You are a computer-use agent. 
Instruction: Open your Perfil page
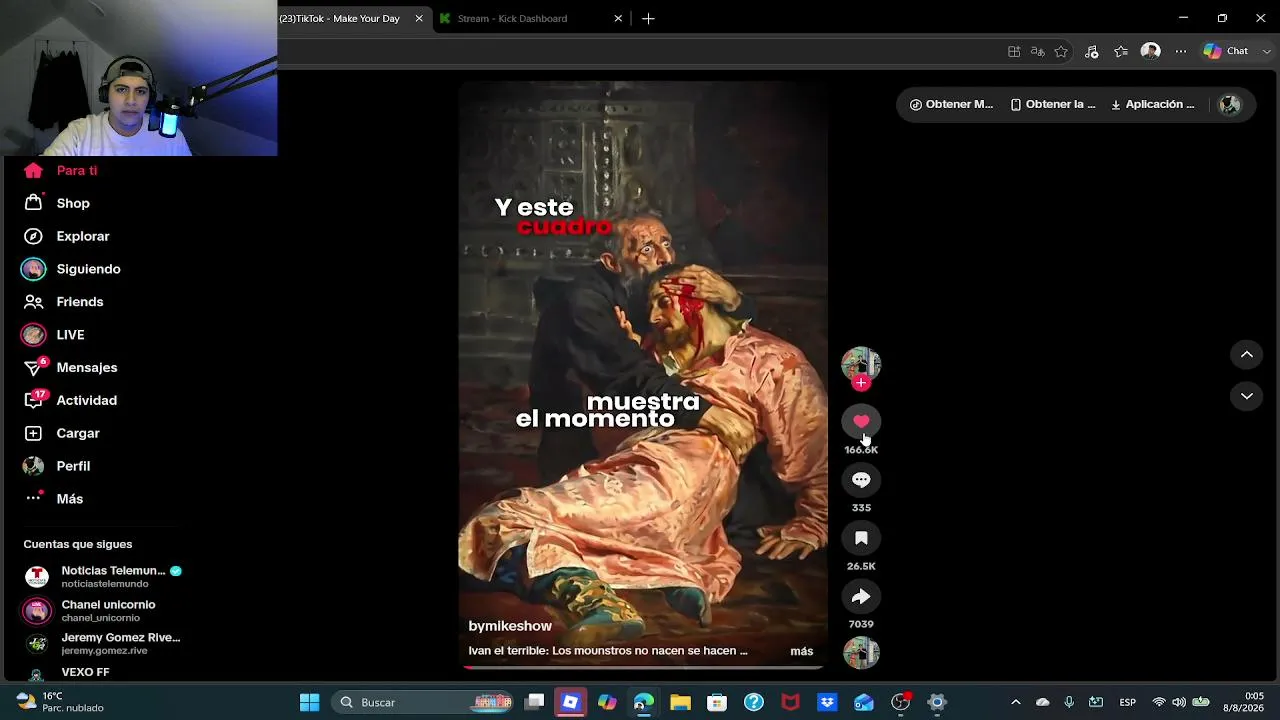[57, 466]
